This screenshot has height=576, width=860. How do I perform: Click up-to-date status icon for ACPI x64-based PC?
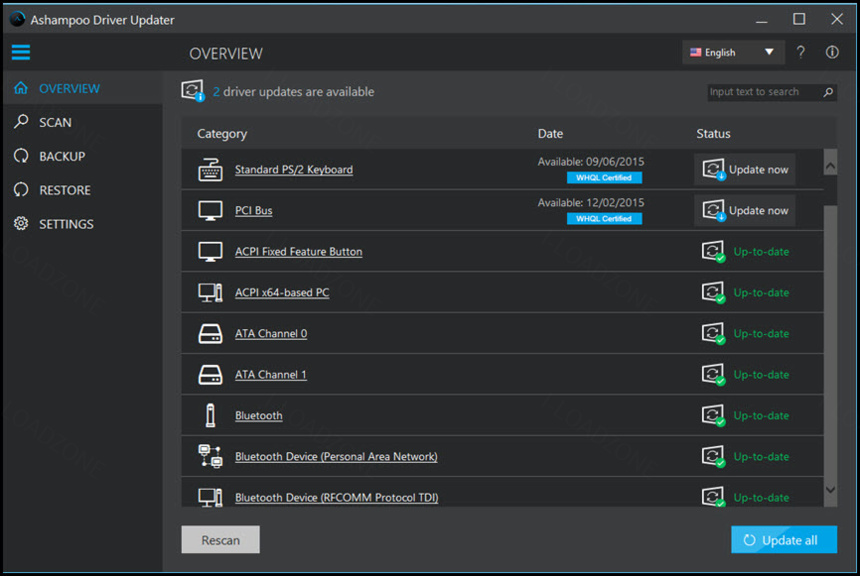[713, 292]
